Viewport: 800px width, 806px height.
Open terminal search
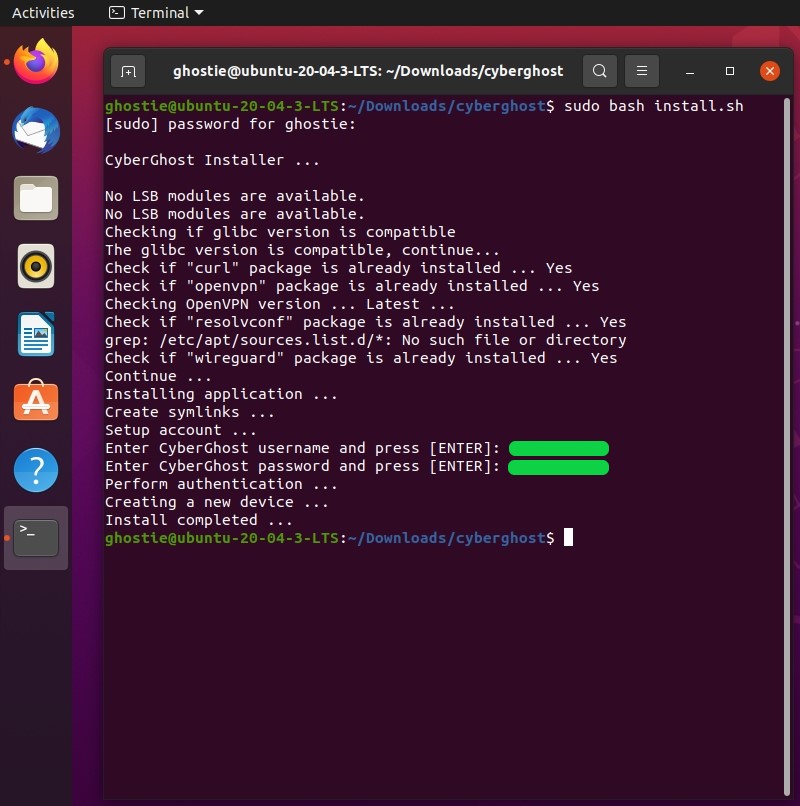pos(599,71)
